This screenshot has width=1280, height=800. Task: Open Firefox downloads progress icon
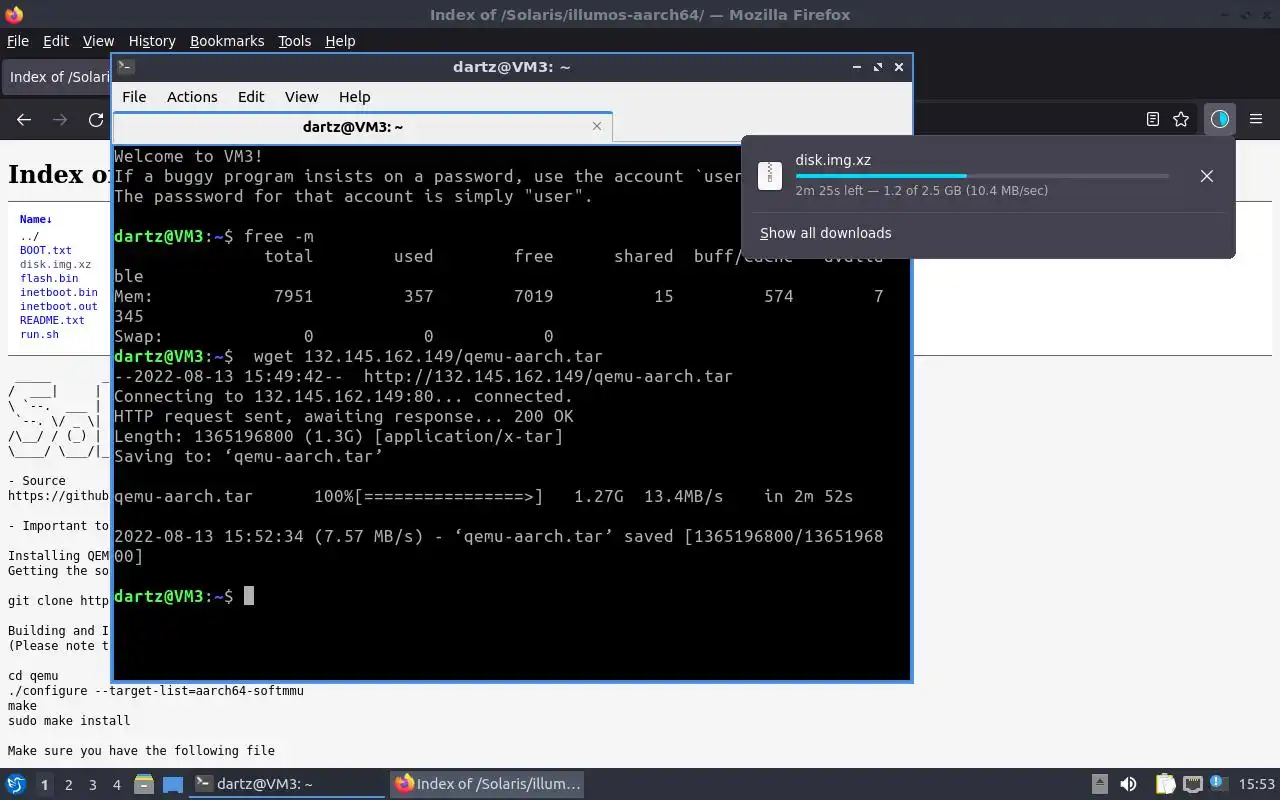(x=1219, y=119)
